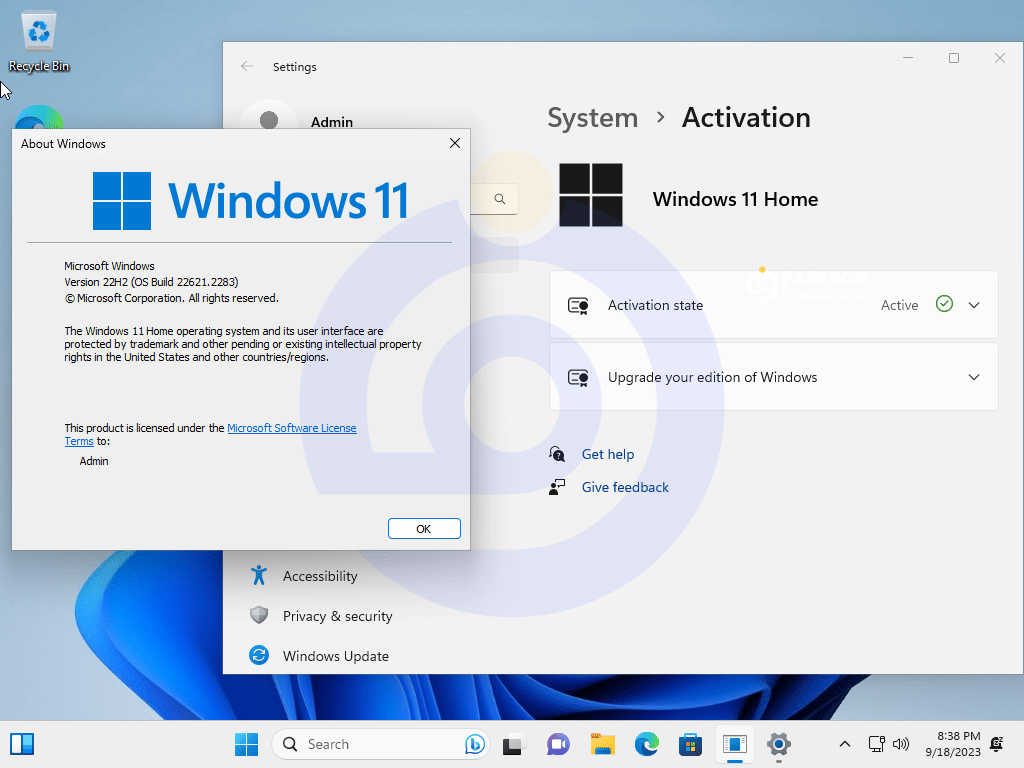Open the notifications bell icon
Viewport: 1024px width, 768px height.
tap(997, 744)
